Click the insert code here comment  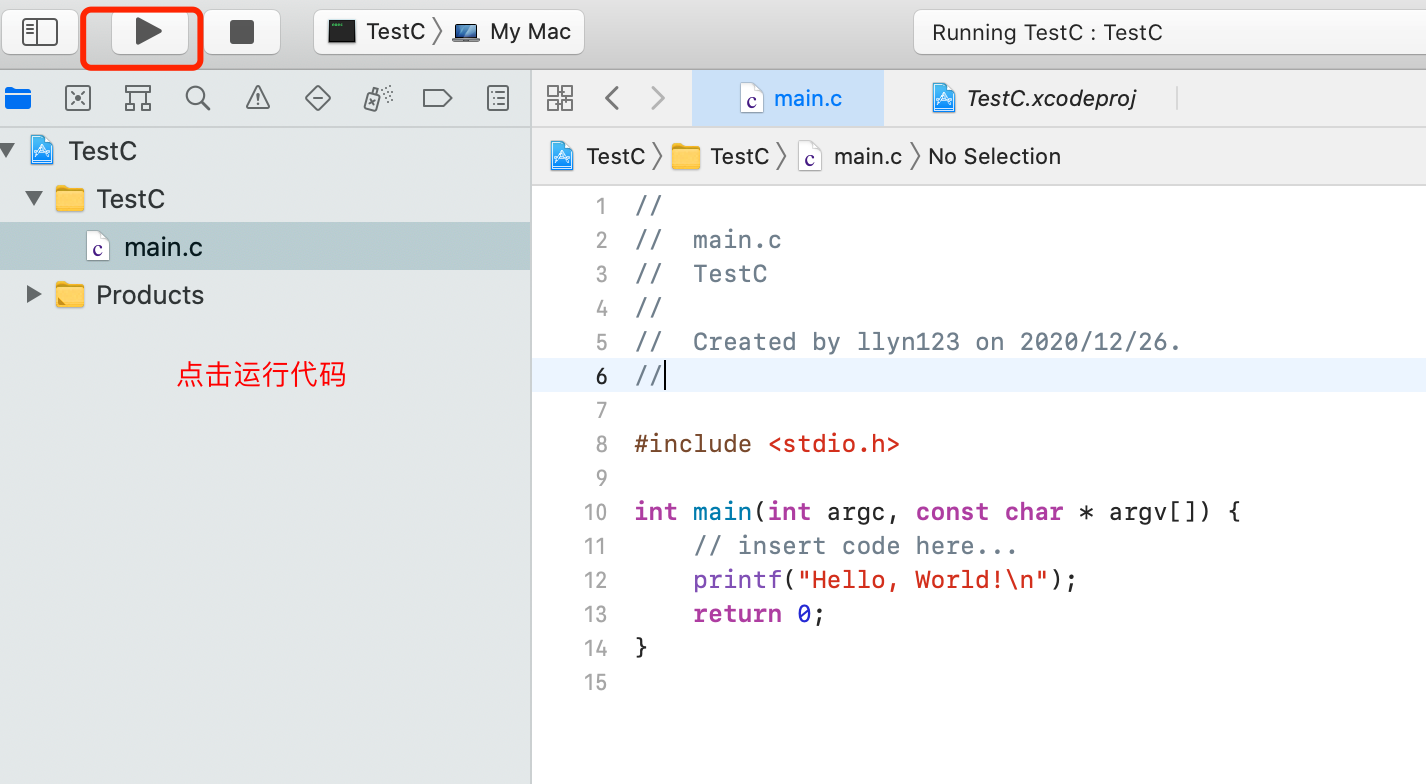(x=855, y=546)
